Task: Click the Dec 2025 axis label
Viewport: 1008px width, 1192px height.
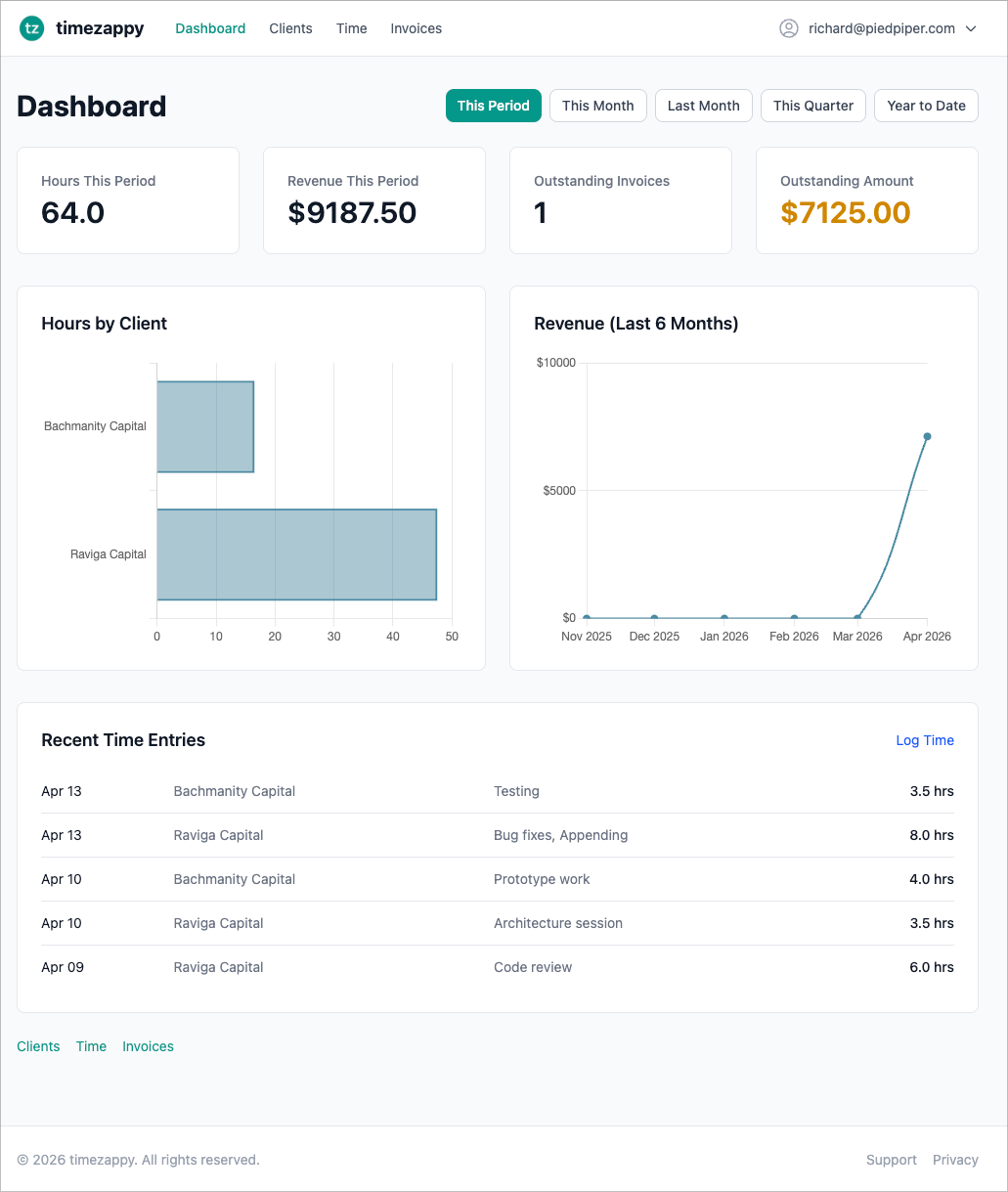Action: pyautogui.click(x=654, y=637)
